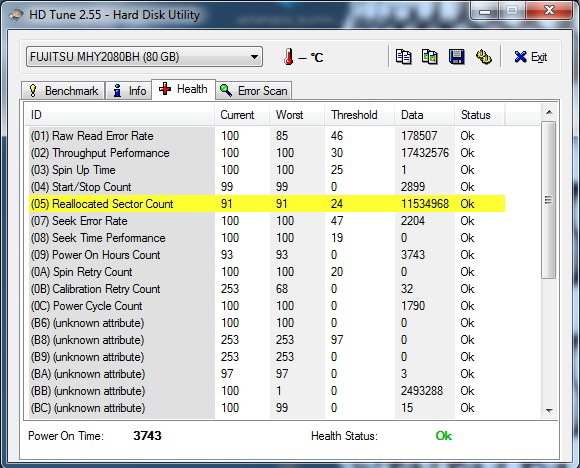Minimize the HD Tune window
The width and height of the screenshot is (580, 468).
485,11
